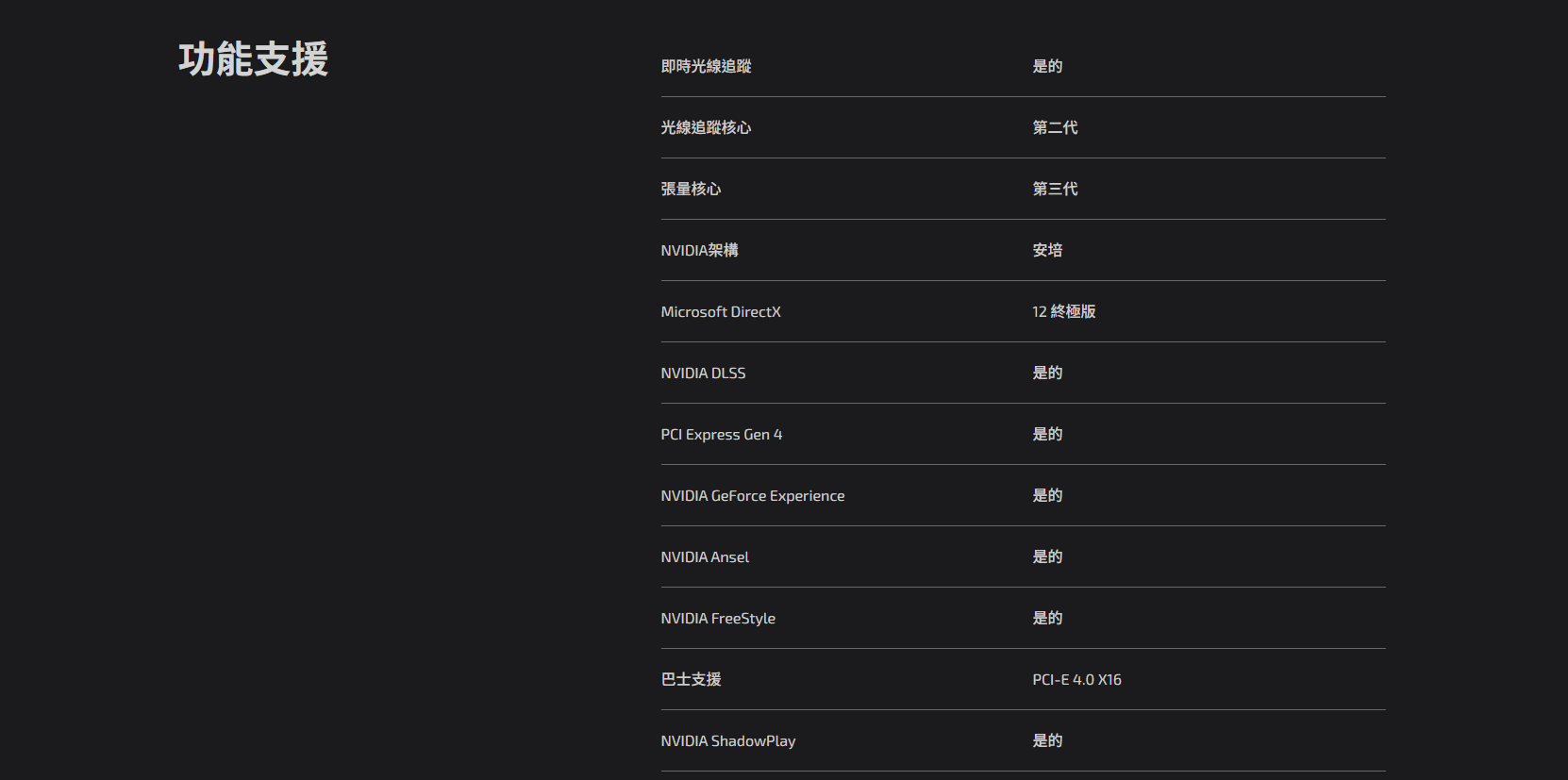Select the NVIDIA Ansel label
Screen dimensions: 1568x780
pyautogui.click(x=706, y=556)
